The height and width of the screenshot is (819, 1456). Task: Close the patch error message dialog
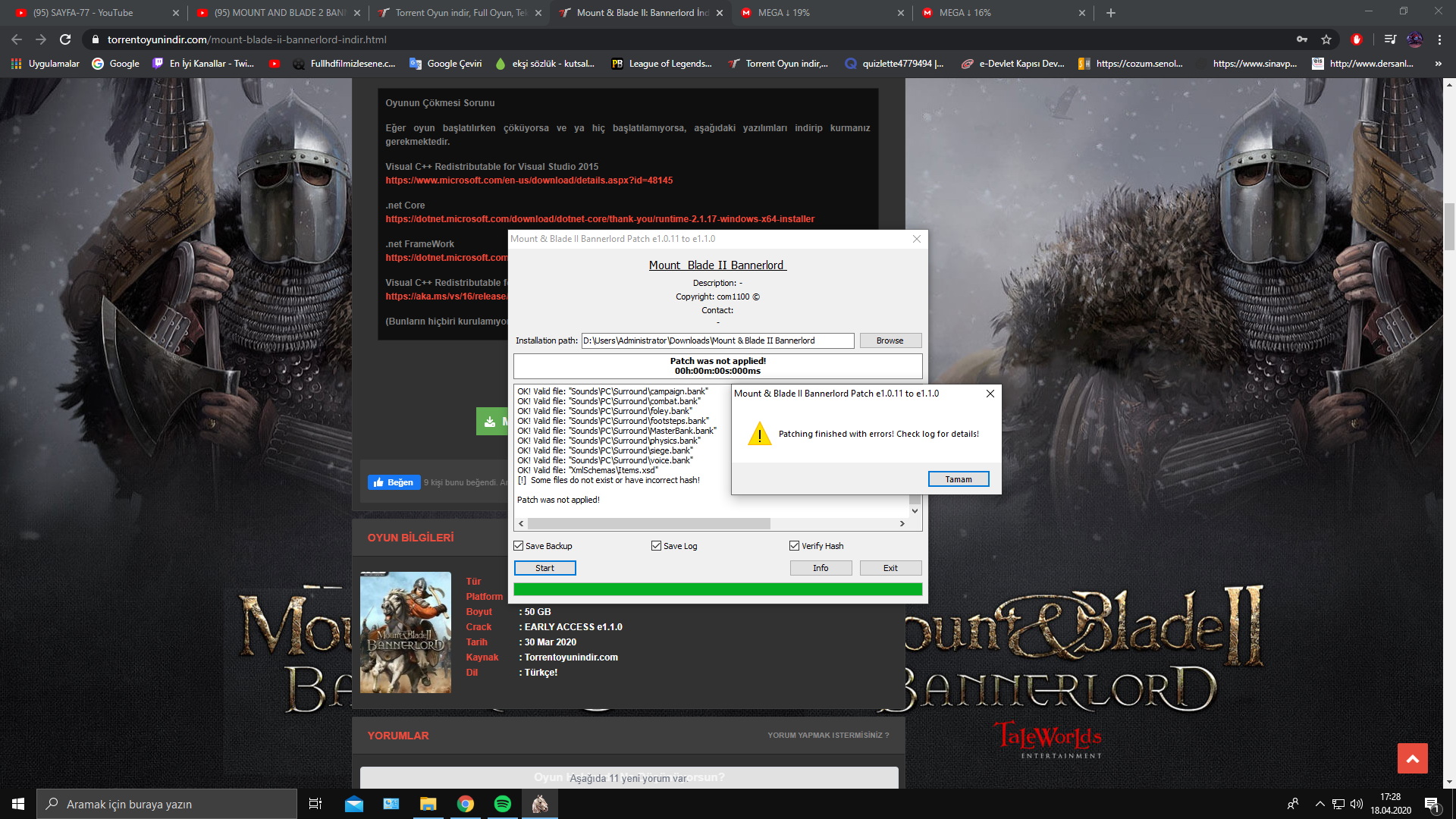tap(990, 394)
